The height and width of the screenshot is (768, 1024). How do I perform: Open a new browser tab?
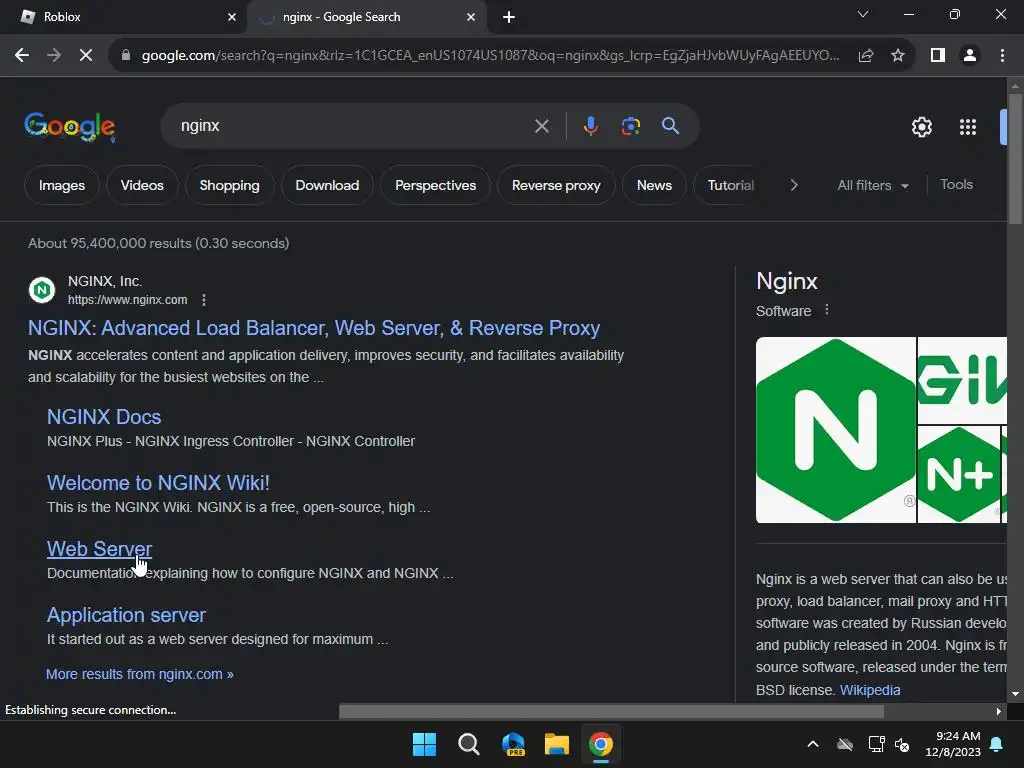point(509,17)
